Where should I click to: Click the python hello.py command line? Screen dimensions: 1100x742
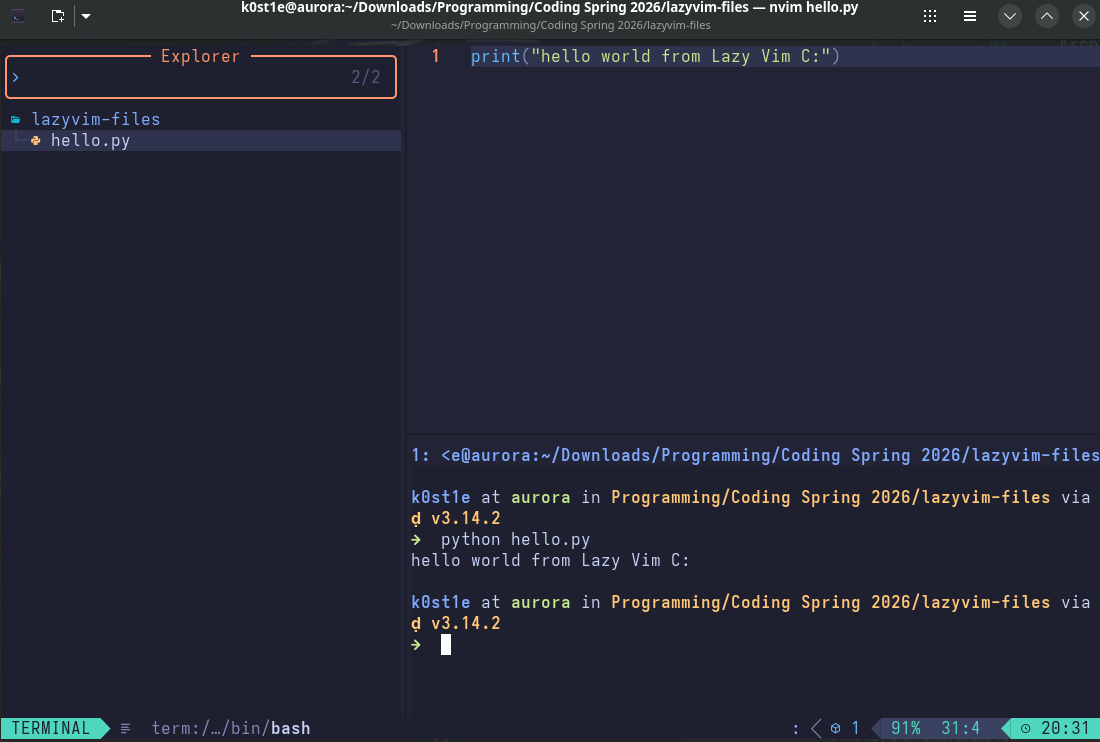pos(515,539)
